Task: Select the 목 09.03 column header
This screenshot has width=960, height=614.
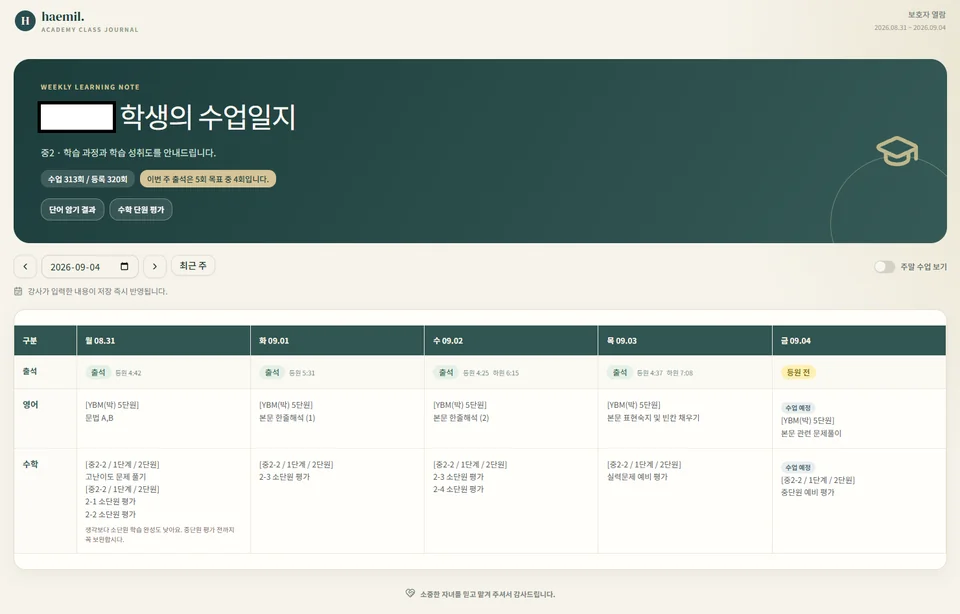Action: pos(685,340)
